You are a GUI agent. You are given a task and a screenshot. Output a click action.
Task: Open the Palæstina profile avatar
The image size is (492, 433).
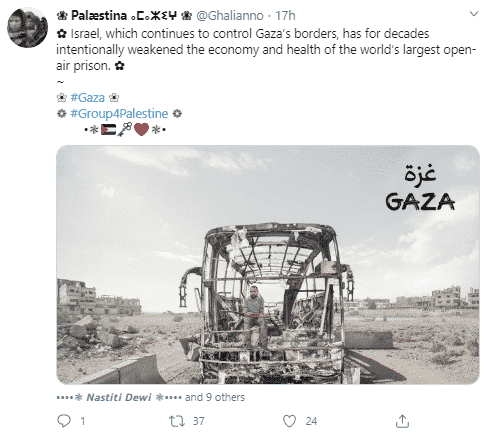pyautogui.click(x=27, y=28)
